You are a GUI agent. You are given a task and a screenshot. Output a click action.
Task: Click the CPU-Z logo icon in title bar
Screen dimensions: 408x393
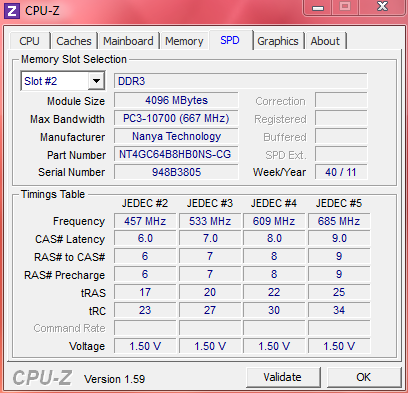point(12,11)
